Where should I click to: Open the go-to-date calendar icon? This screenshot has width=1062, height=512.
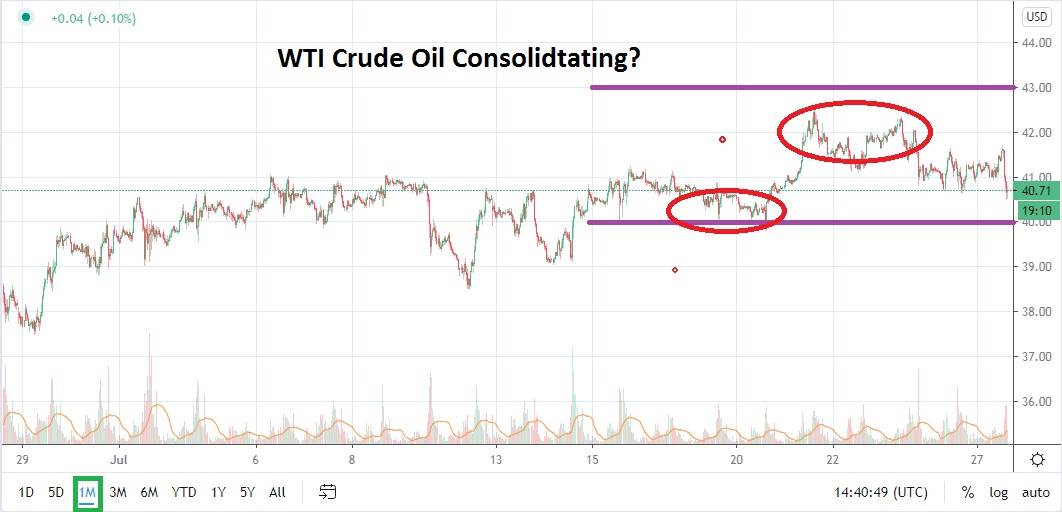tap(328, 492)
